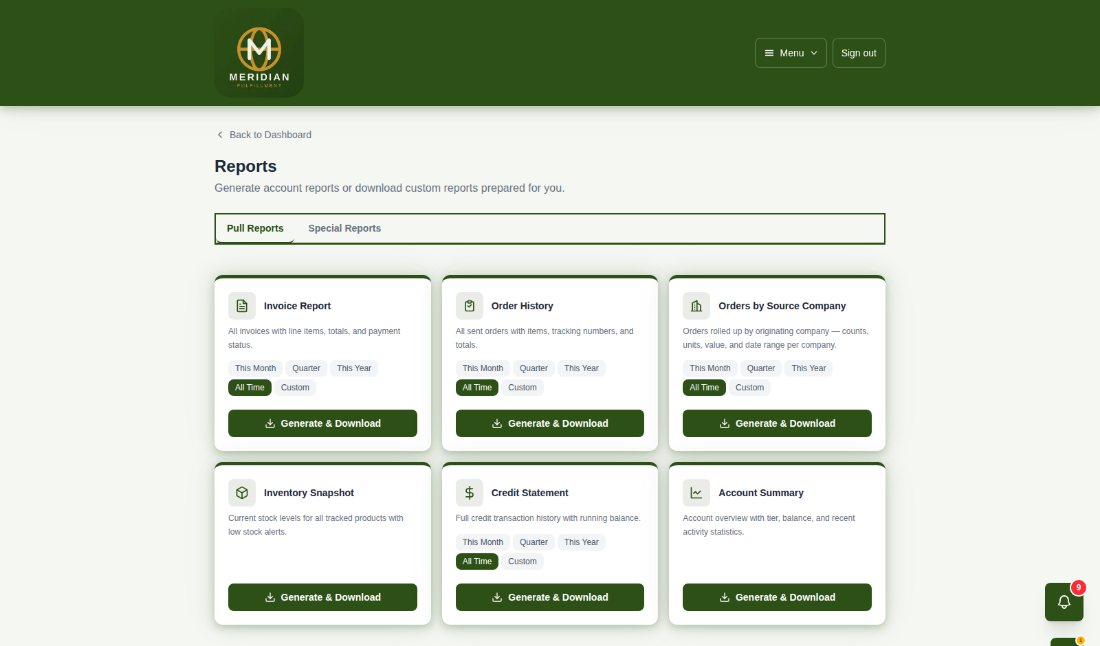Select This Year for Orders by Source Company
The height and width of the screenshot is (646, 1100).
click(808, 368)
